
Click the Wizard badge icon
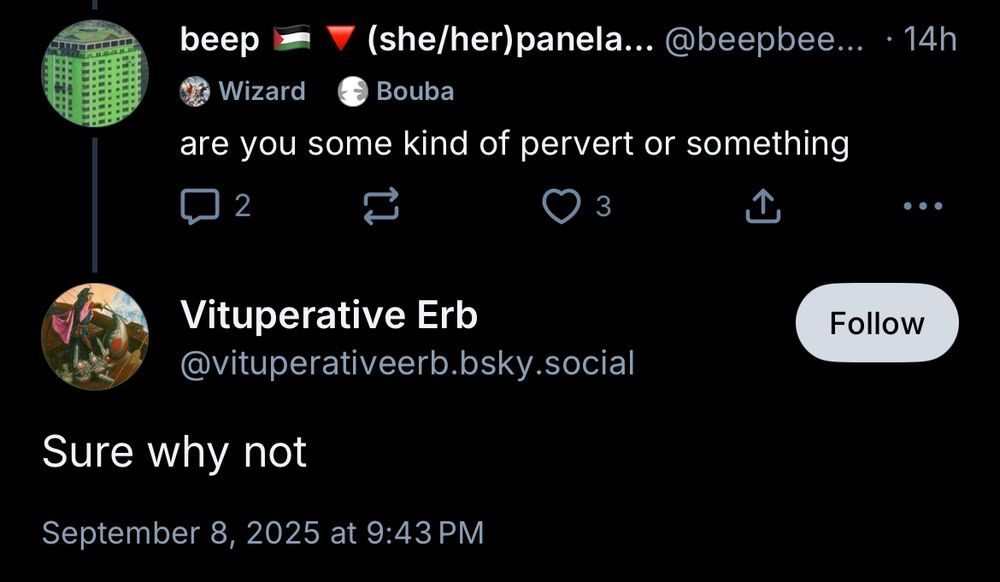click(194, 90)
